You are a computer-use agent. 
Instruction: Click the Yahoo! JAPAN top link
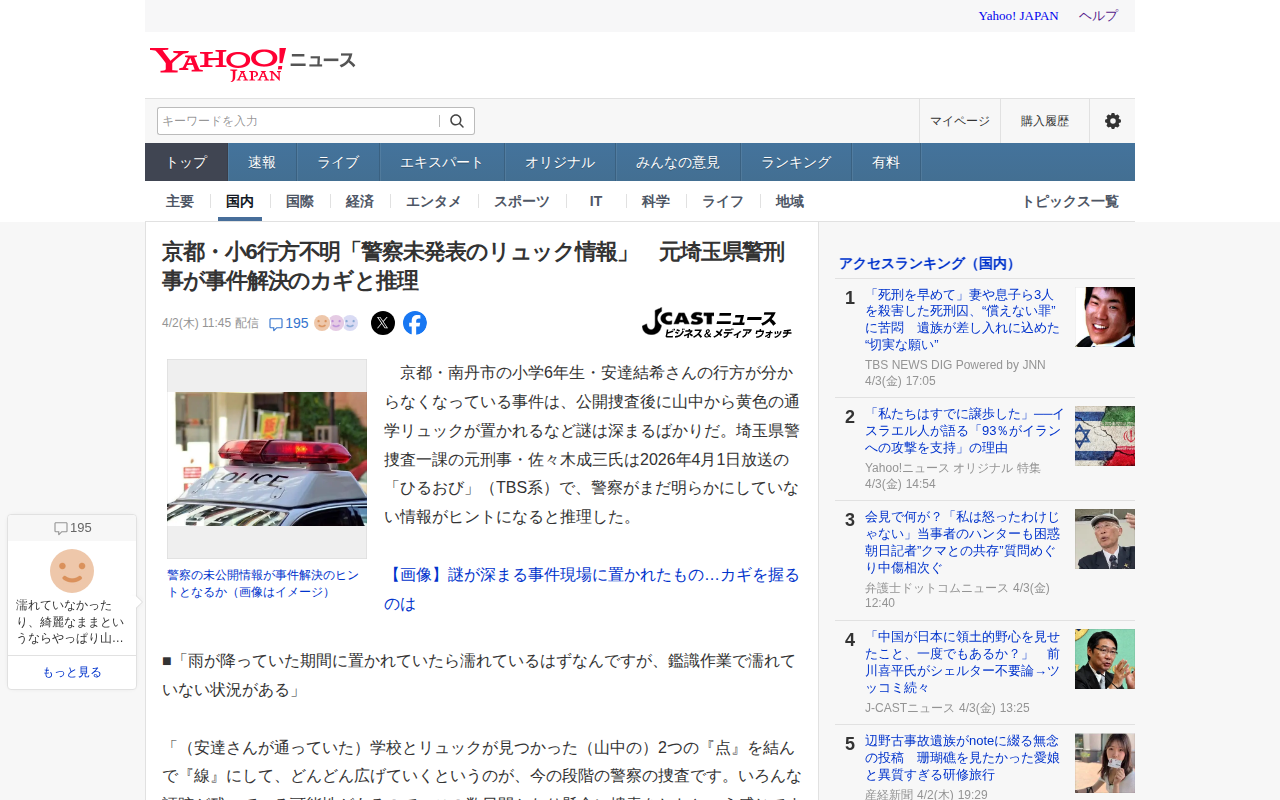tap(1018, 15)
